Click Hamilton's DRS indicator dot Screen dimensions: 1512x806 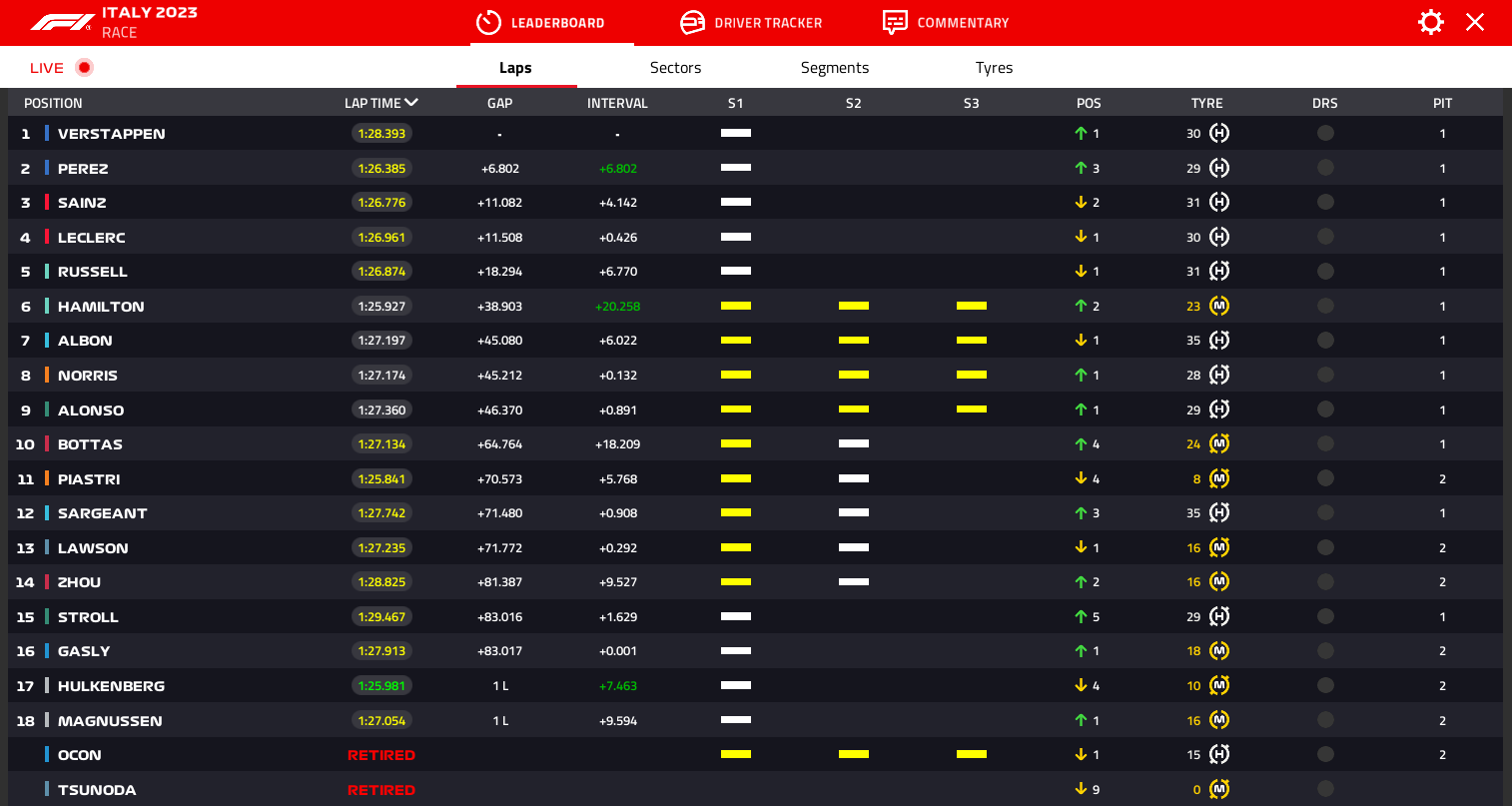(x=1325, y=306)
